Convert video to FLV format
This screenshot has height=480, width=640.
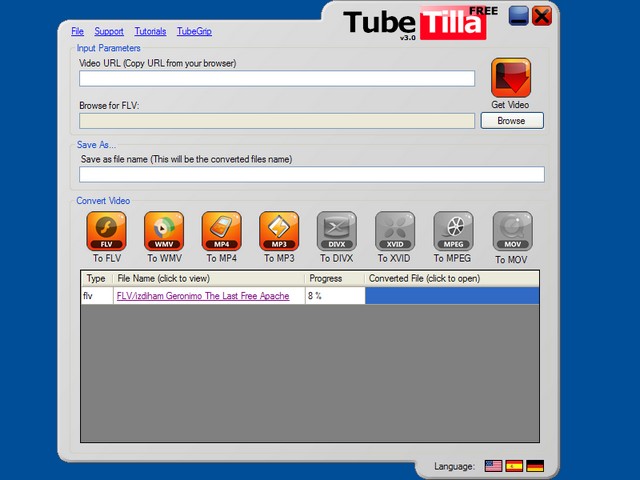[107, 231]
